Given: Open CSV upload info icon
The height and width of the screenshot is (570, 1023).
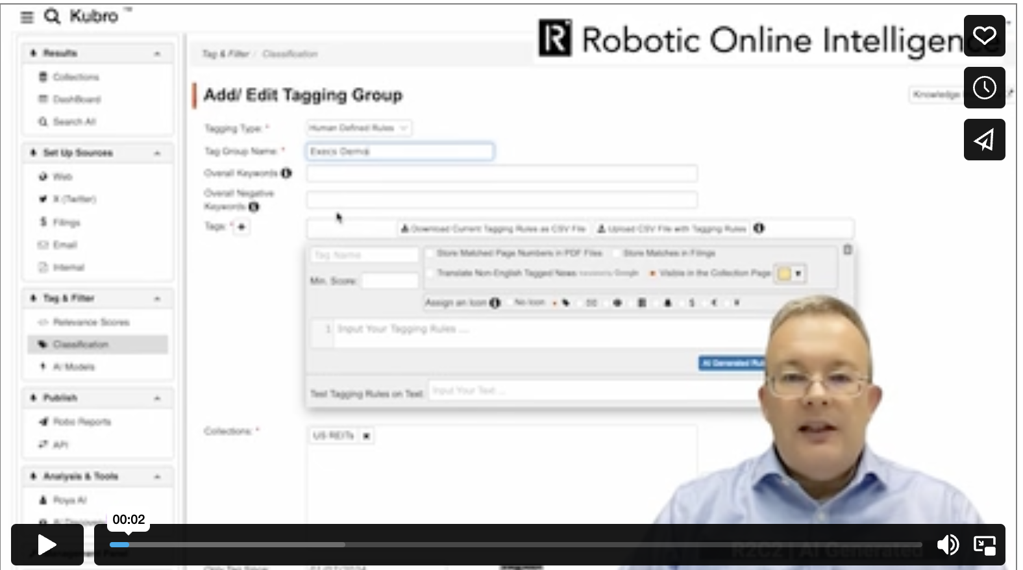Looking at the screenshot, I should pyautogui.click(x=759, y=228).
